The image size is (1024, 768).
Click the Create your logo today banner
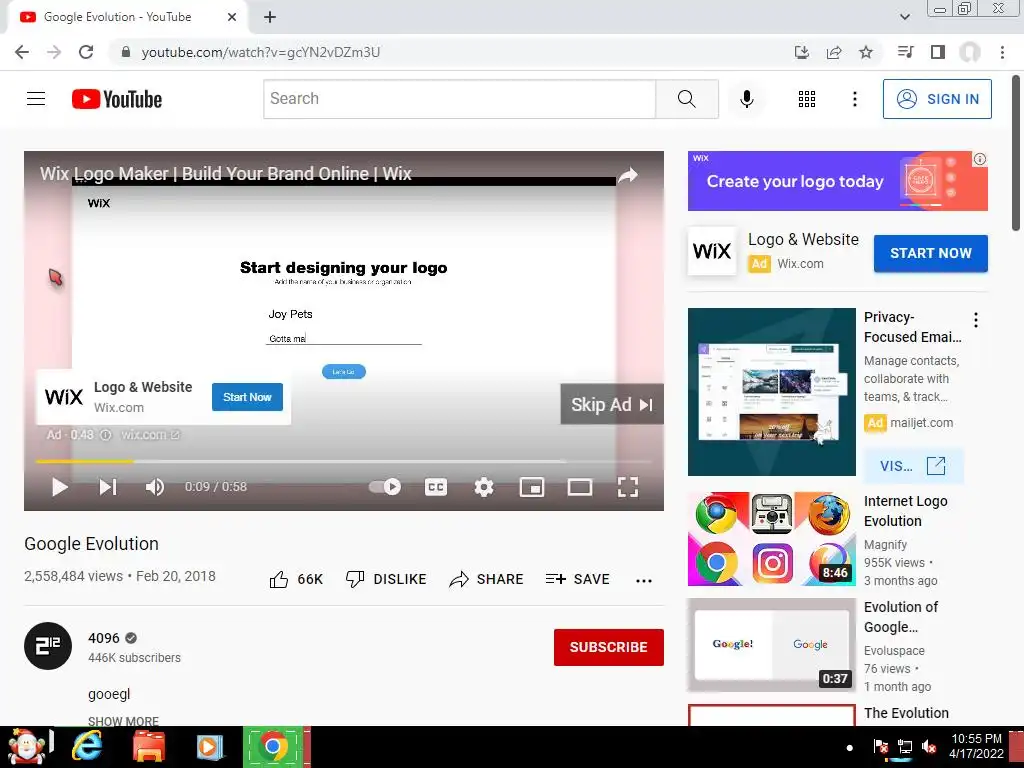(x=837, y=181)
